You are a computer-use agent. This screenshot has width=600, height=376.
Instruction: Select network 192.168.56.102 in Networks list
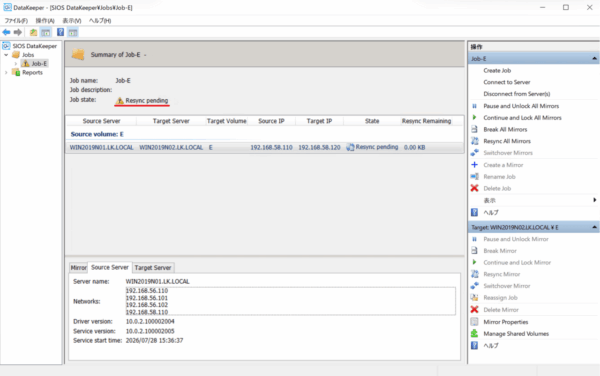[147, 305]
